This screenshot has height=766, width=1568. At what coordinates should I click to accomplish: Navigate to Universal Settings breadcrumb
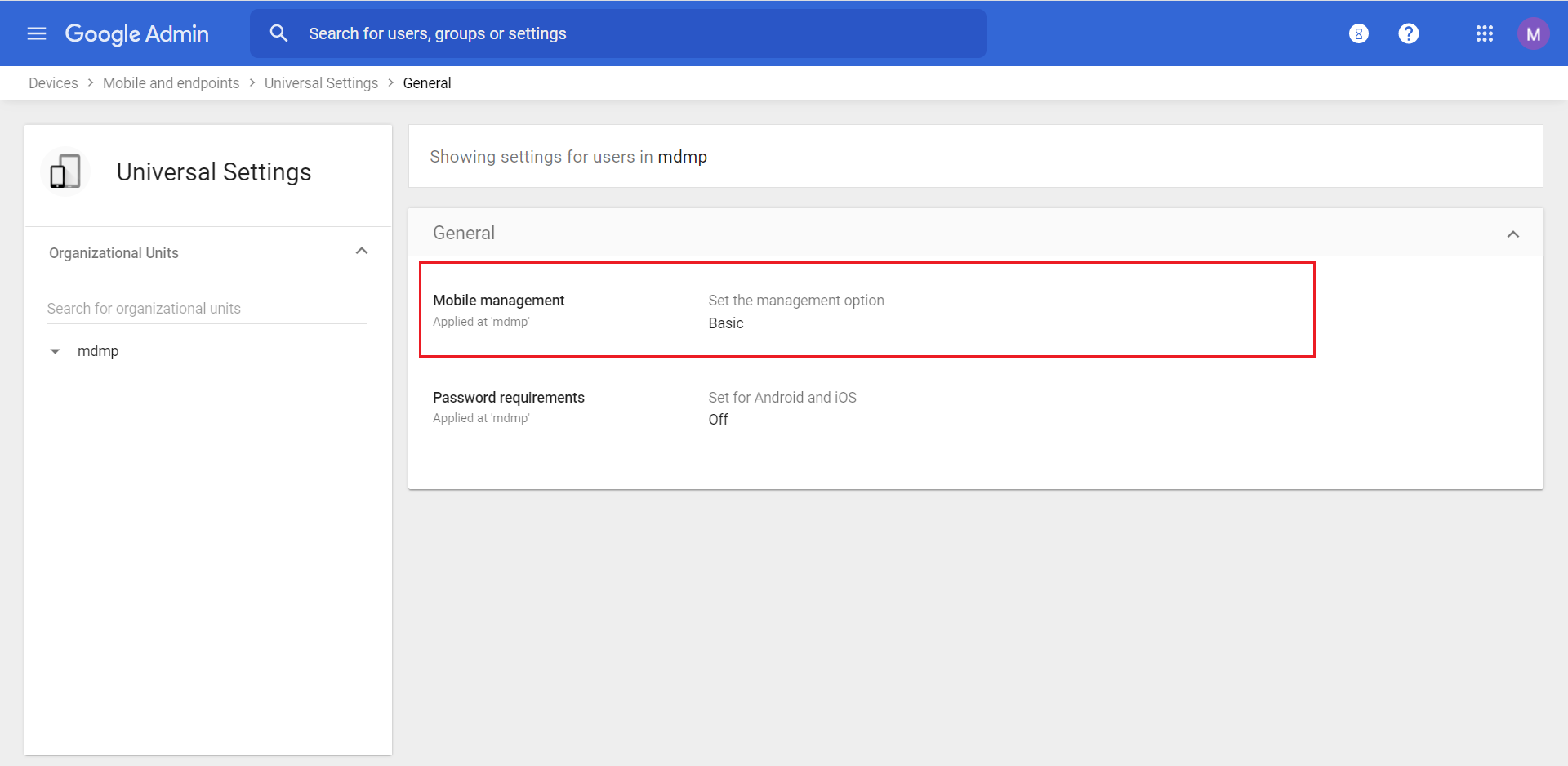click(x=321, y=83)
